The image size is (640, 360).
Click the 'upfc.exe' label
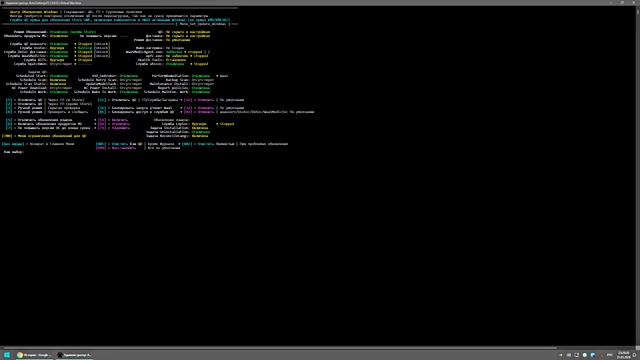[154, 56]
